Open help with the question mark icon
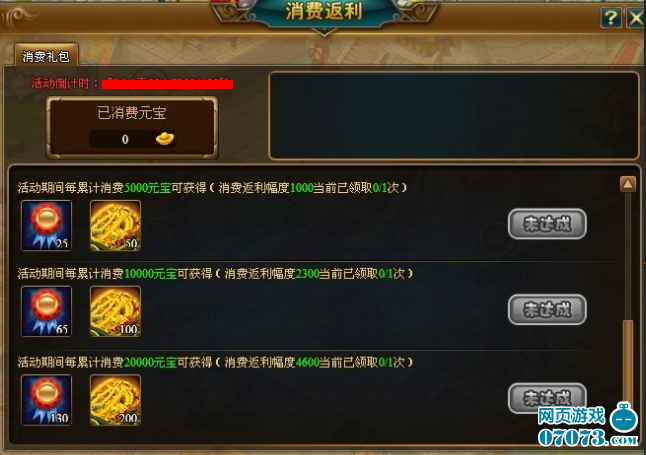This screenshot has height=455, width=646. tap(611, 18)
